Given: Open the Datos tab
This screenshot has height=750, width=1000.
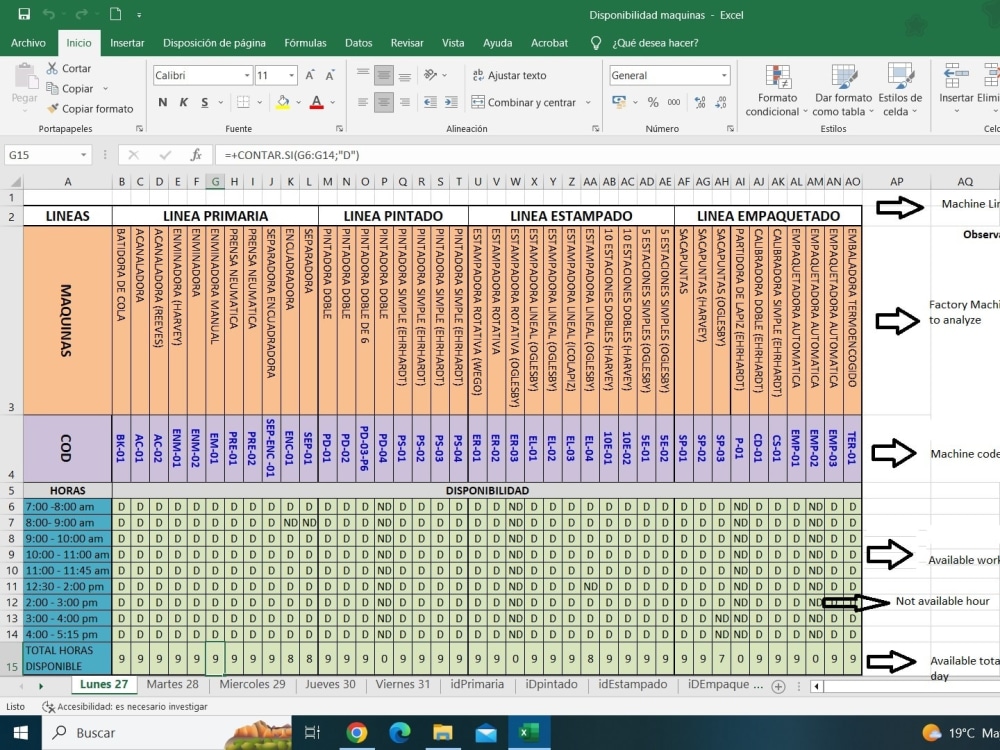Looking at the screenshot, I should 358,43.
